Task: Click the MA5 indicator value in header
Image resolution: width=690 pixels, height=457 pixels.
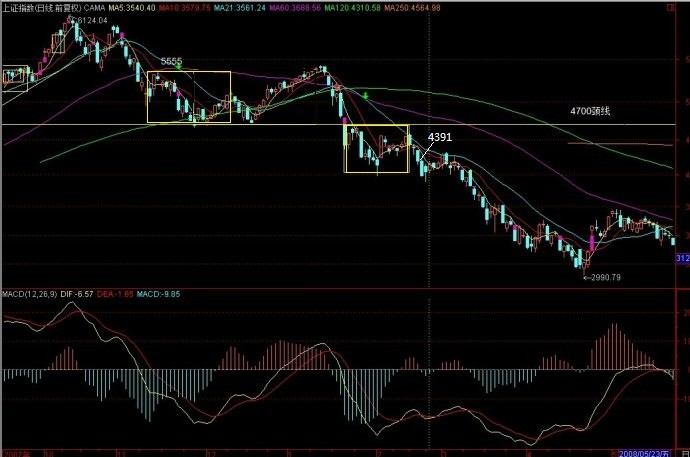Action: pos(131,7)
